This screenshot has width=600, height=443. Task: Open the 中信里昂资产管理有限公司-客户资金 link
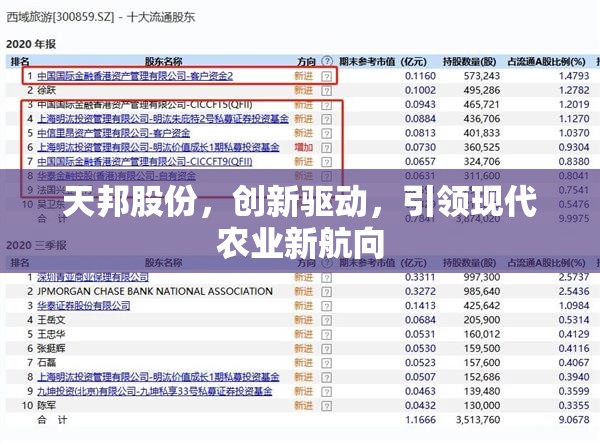pos(114,133)
